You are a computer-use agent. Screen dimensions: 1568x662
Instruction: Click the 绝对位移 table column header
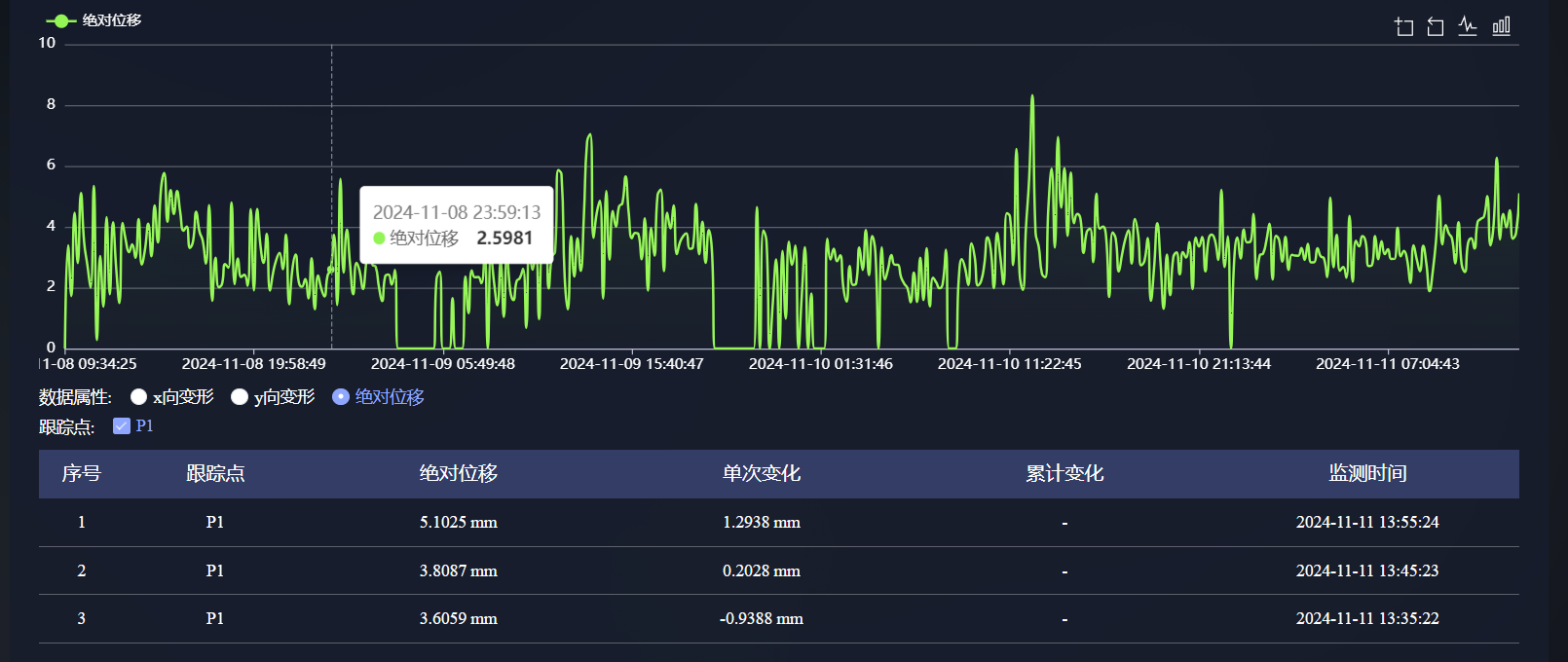[458, 474]
